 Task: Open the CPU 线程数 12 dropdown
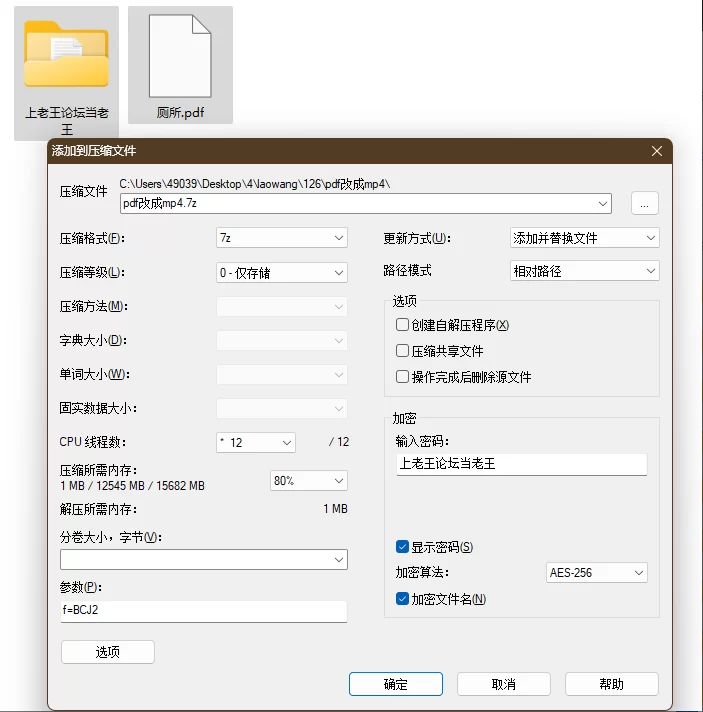[x=256, y=442]
